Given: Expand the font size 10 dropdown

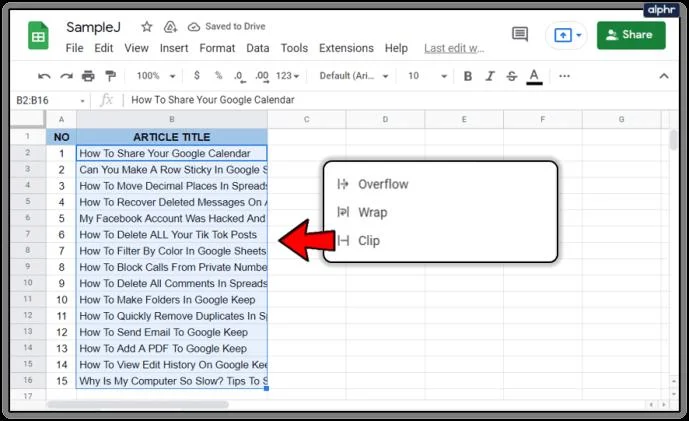Looking at the screenshot, I should (x=427, y=76).
